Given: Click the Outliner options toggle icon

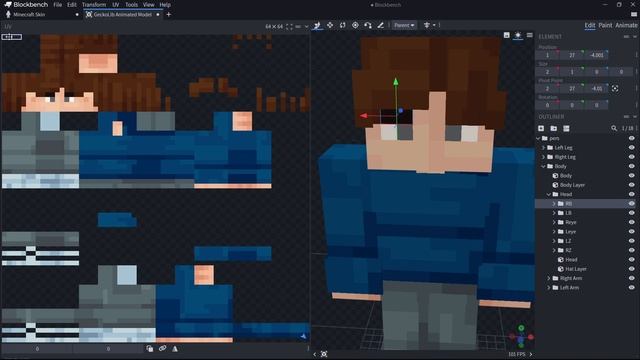Looking at the screenshot, I should tap(566, 128).
